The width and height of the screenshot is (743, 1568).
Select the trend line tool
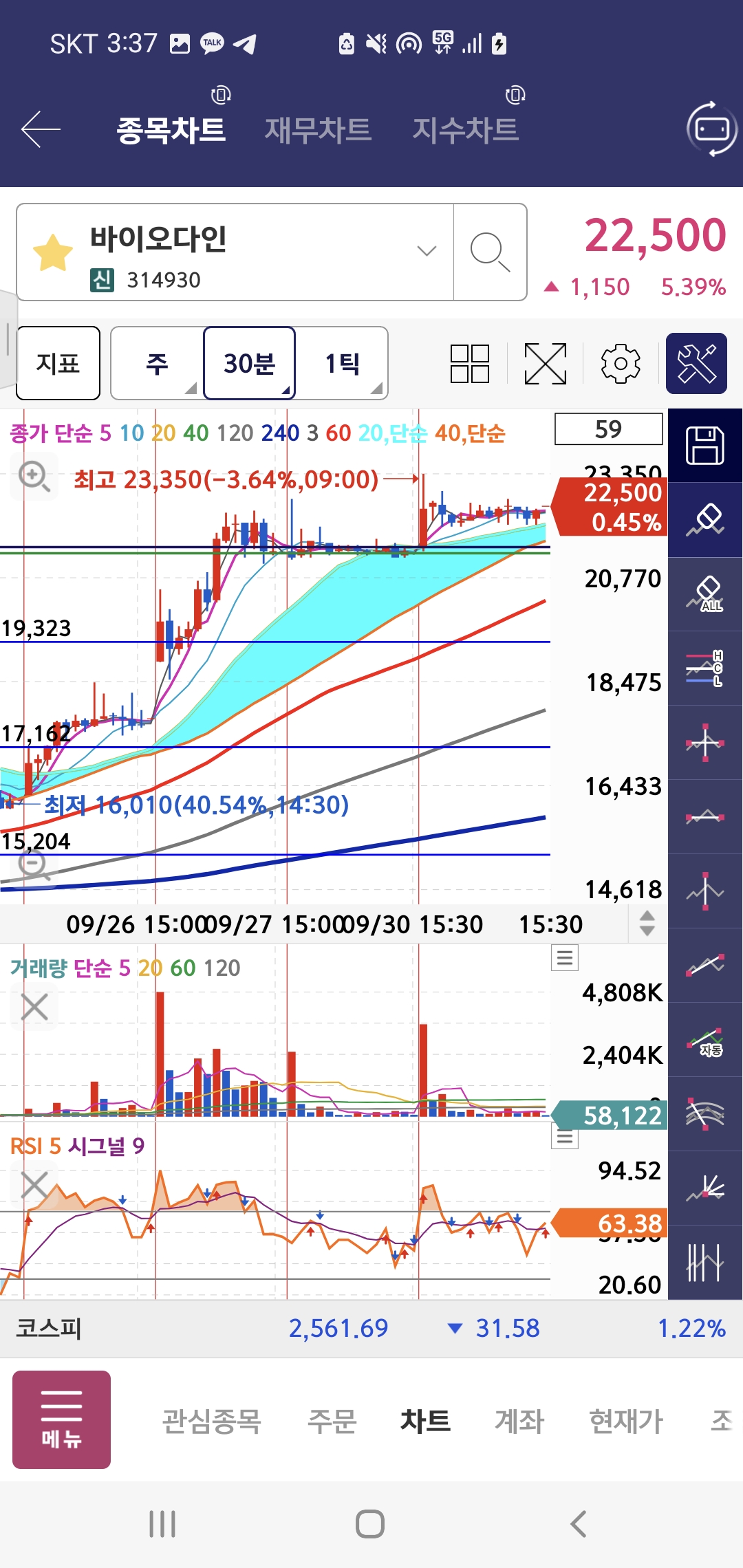point(705,966)
